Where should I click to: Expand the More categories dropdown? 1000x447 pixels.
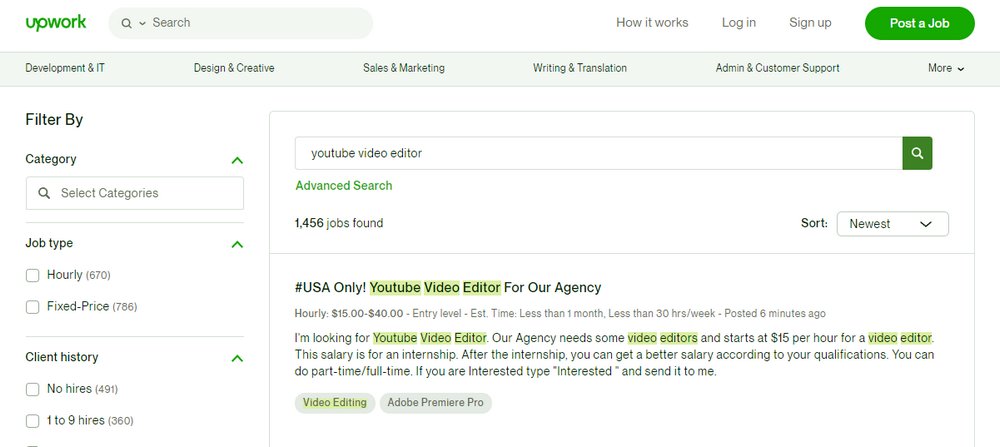click(946, 68)
